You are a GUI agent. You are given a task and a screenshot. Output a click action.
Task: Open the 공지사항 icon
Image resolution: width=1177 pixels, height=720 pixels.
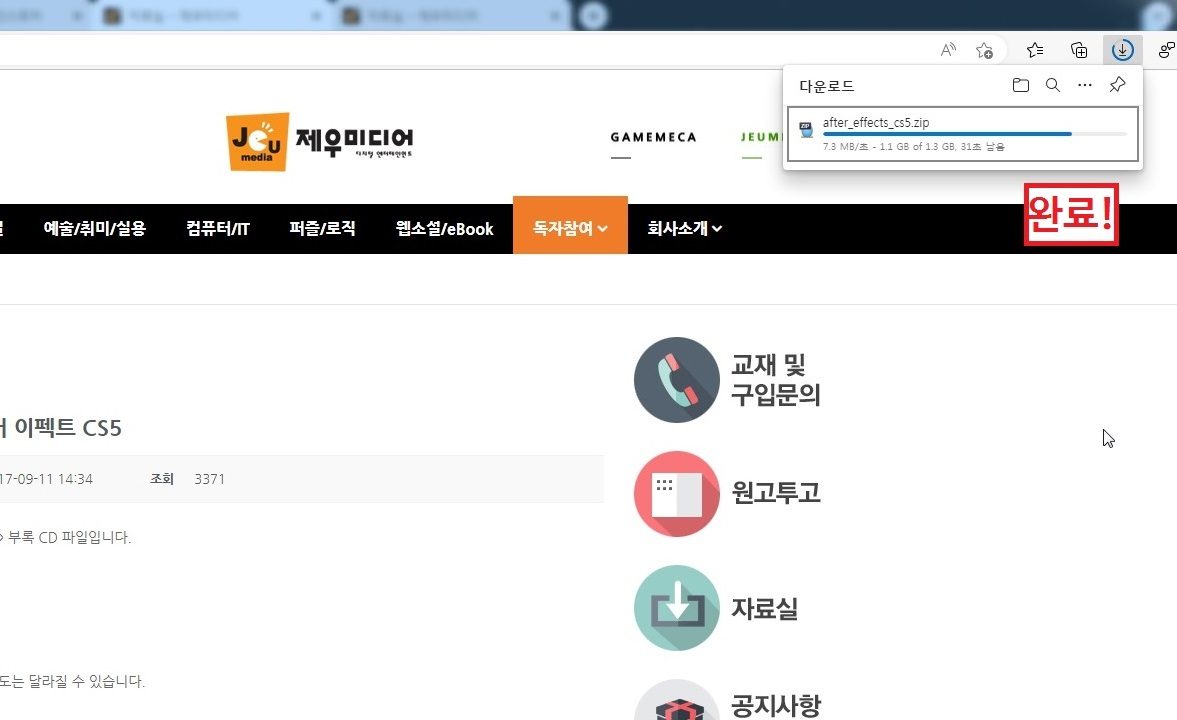(676, 700)
